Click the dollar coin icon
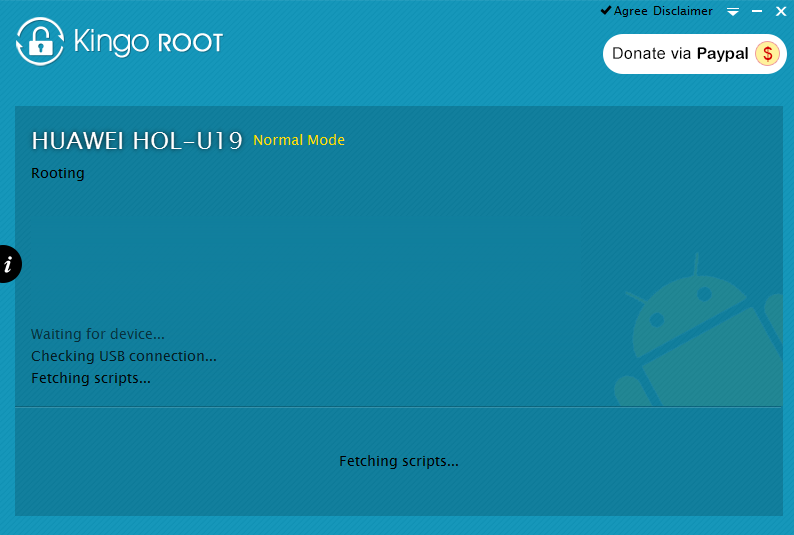 click(x=767, y=54)
